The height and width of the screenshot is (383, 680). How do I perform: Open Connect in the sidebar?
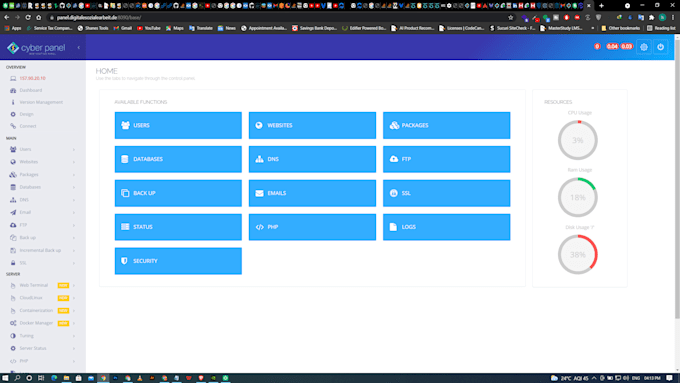tap(28, 126)
